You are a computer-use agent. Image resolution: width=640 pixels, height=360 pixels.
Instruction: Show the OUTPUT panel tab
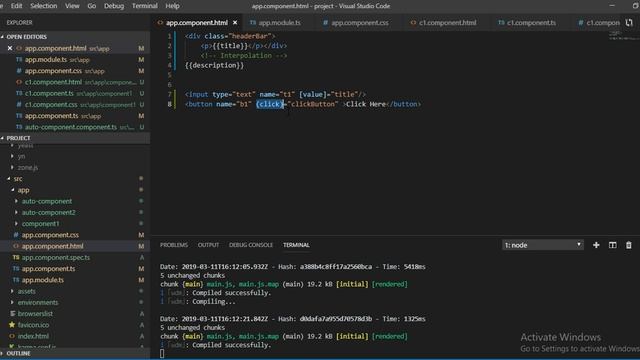click(208, 245)
